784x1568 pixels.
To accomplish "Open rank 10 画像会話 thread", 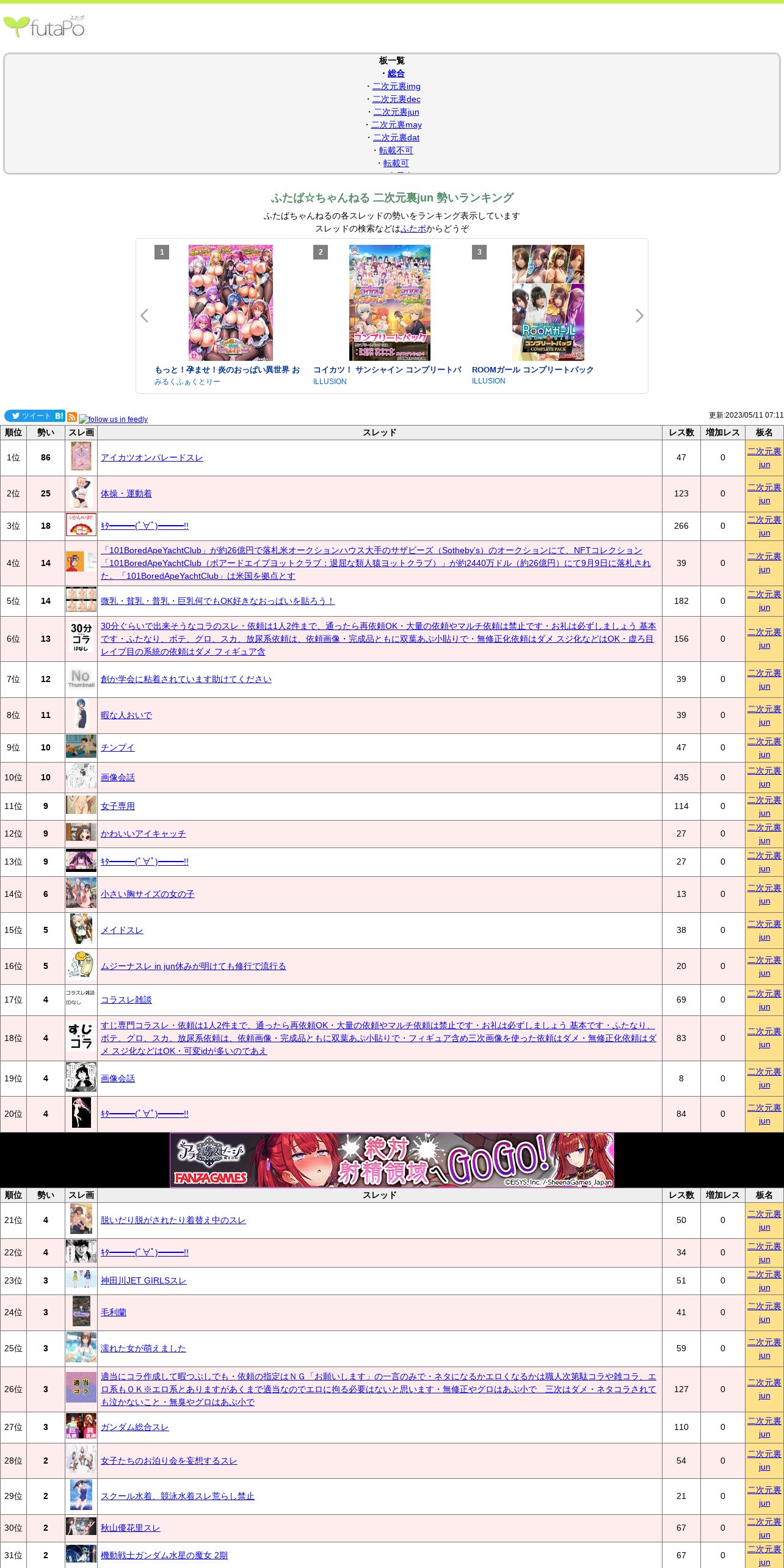I will (117, 778).
